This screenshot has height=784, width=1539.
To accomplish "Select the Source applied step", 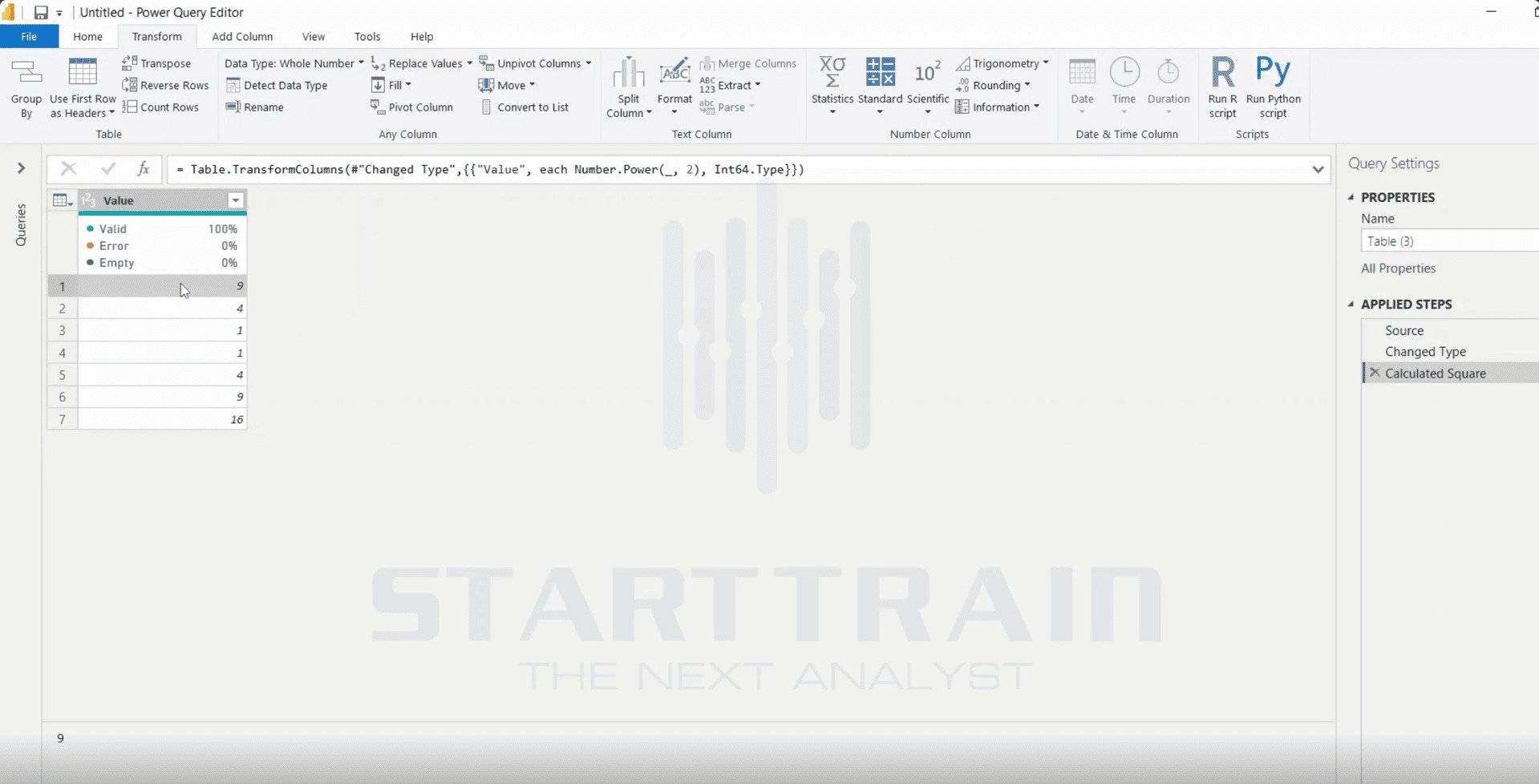I will pos(1403,330).
